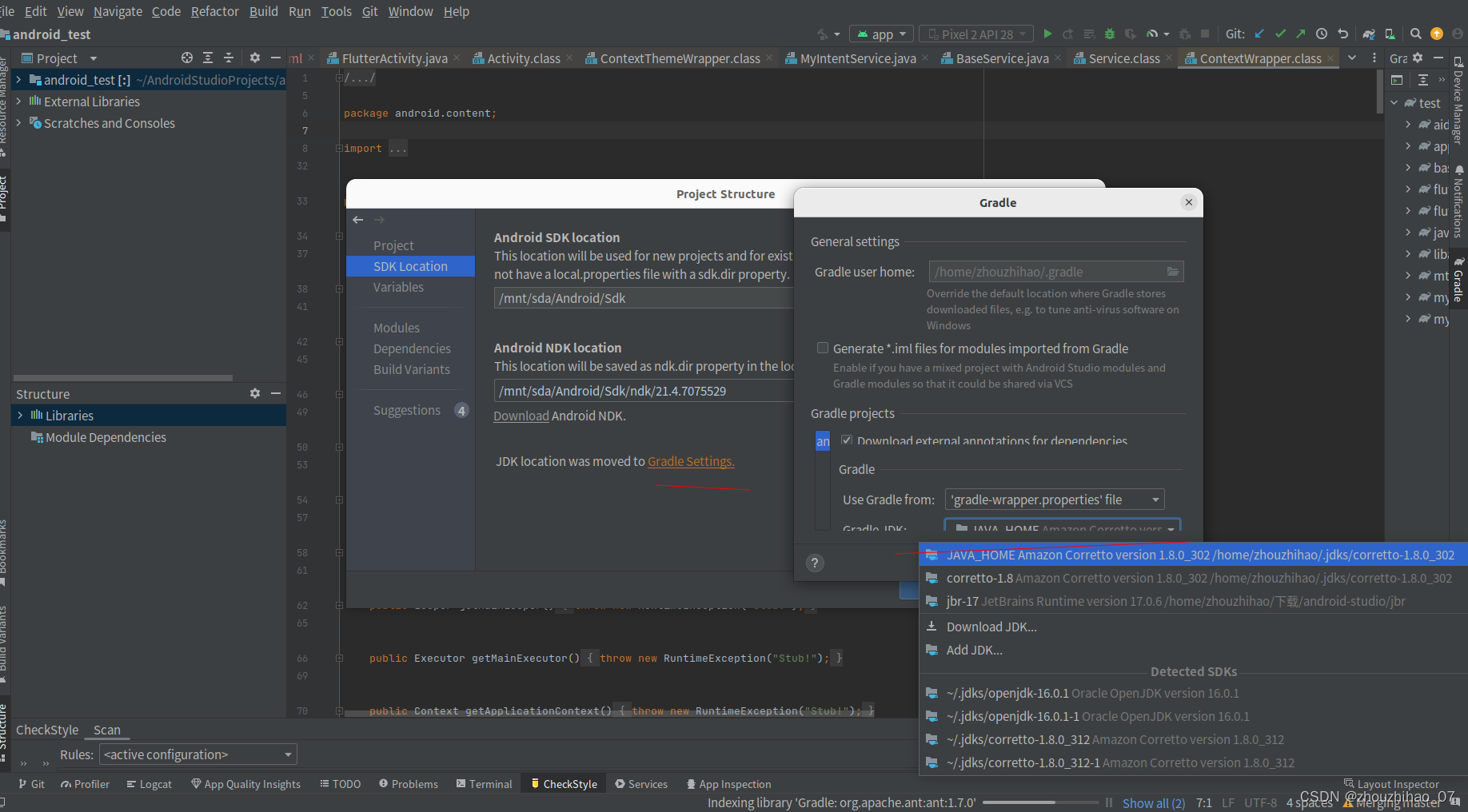
Task: Toggle Generate *.iml files checkbox
Action: coord(822,348)
